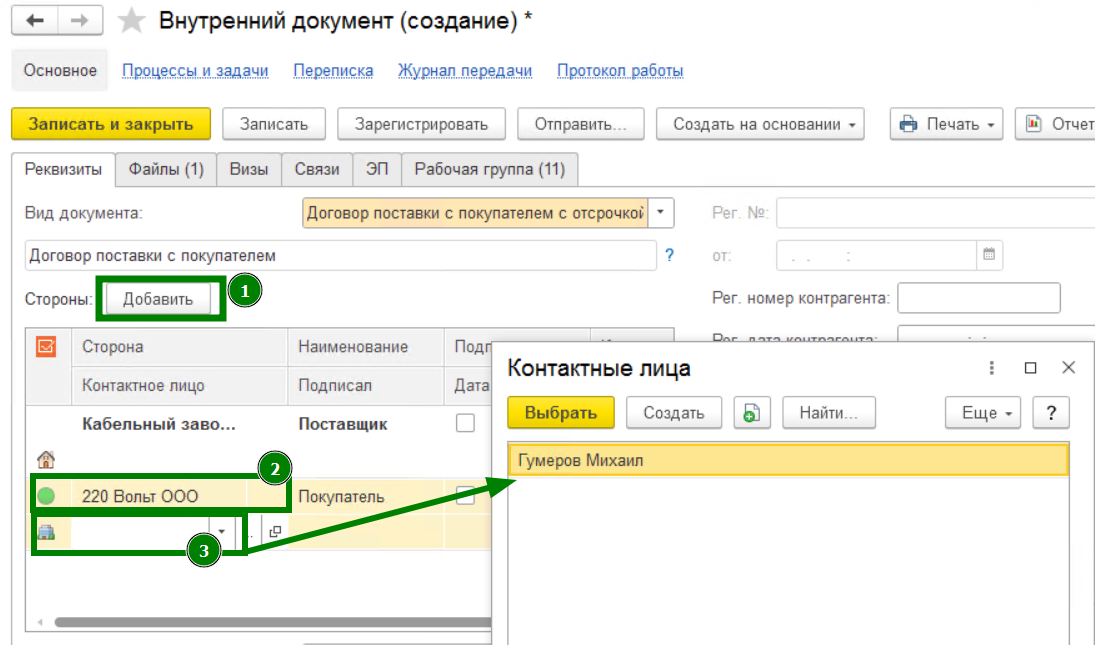Open help with ? button in Контактные лица
The width and height of the screenshot is (1095, 645).
(x=1051, y=413)
